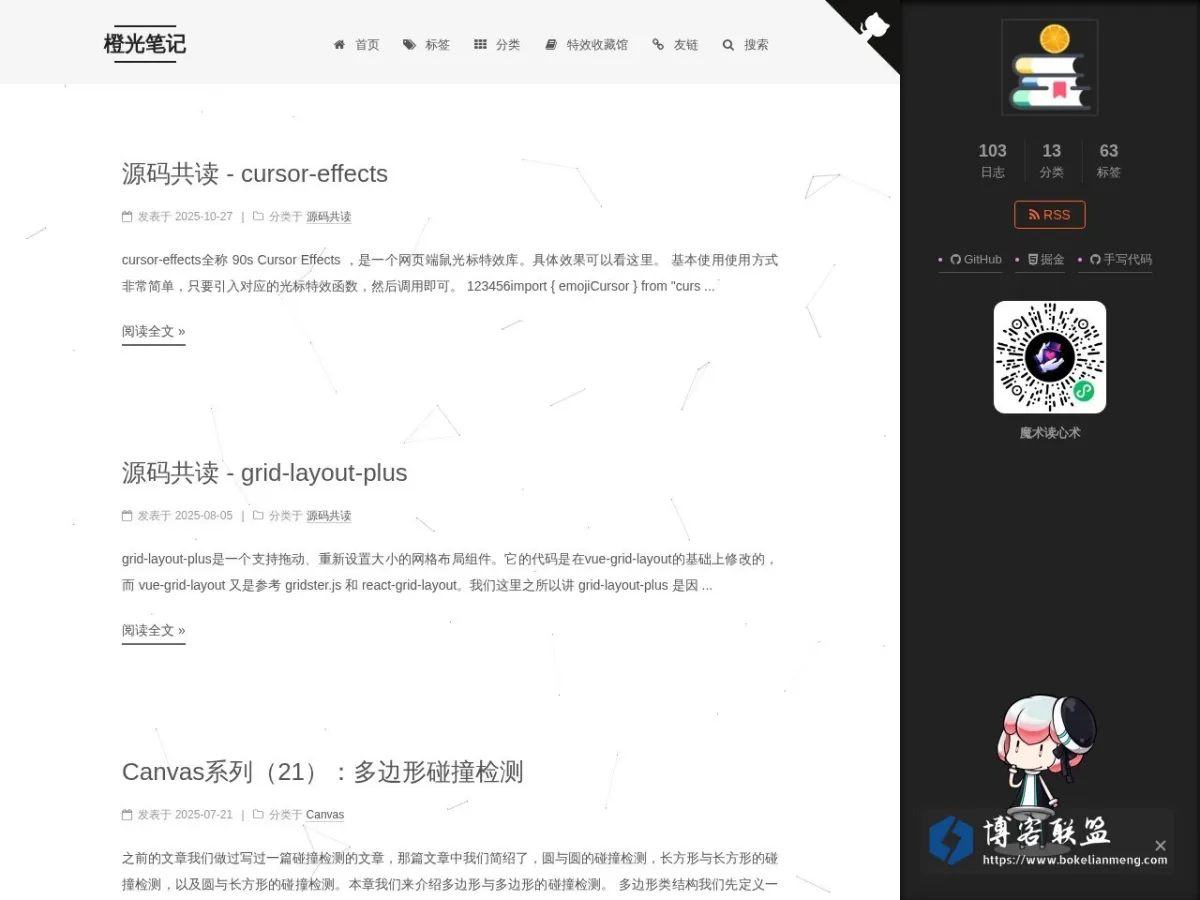The width and height of the screenshot is (1200, 900).
Task: Open GitHub sidebar link
Action: [976, 259]
